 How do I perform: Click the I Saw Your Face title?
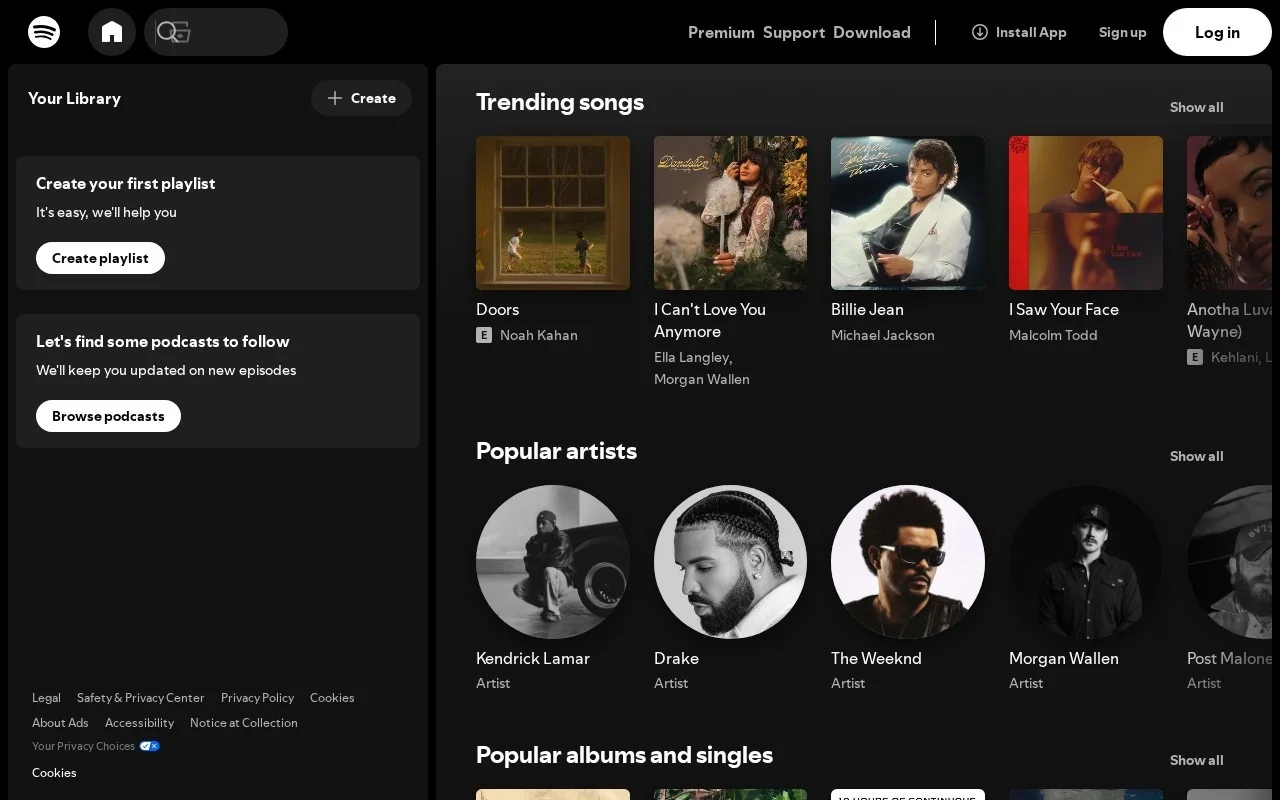(x=1064, y=309)
